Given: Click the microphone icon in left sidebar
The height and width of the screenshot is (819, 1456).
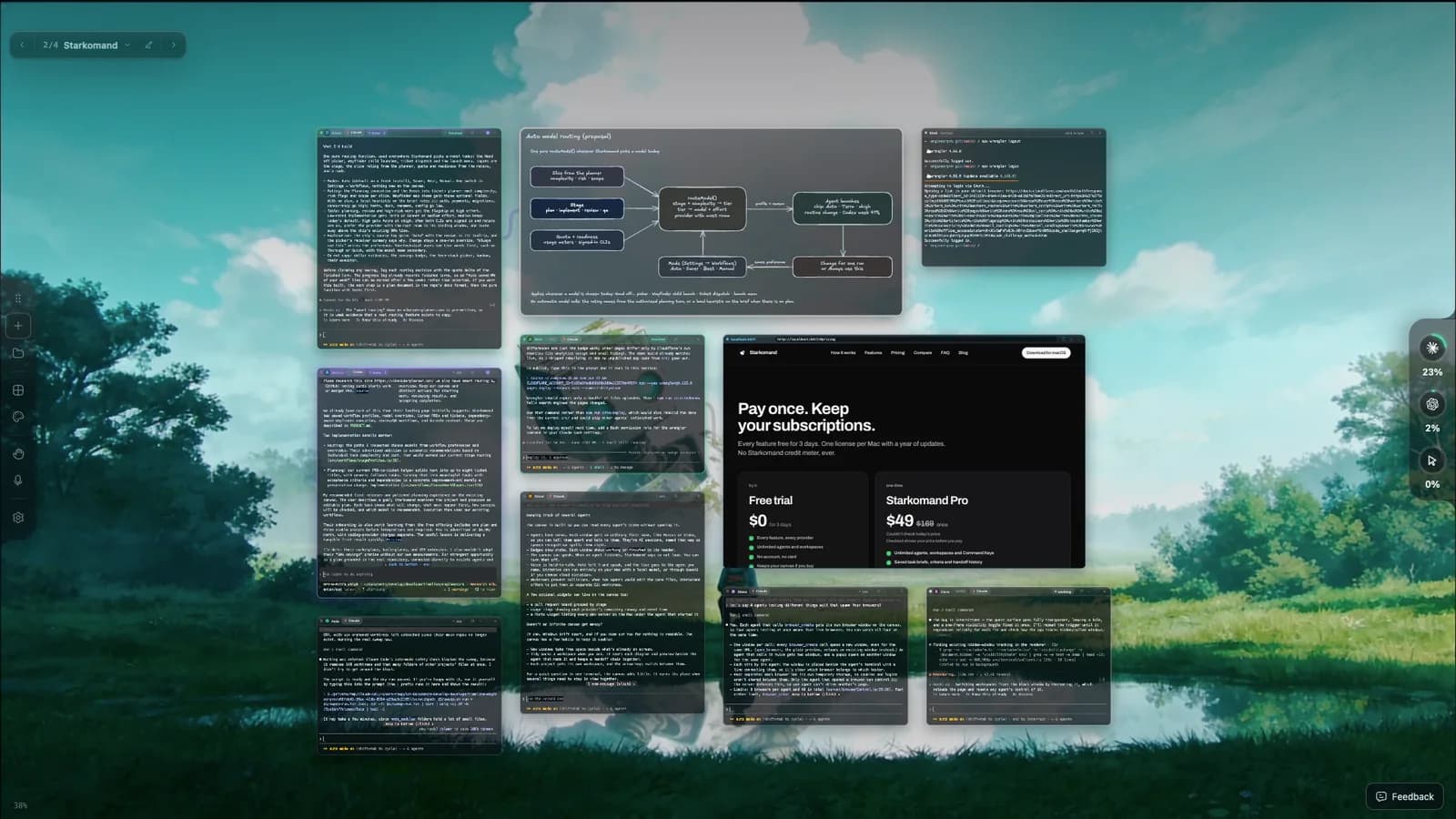Looking at the screenshot, I should pyautogui.click(x=18, y=480).
